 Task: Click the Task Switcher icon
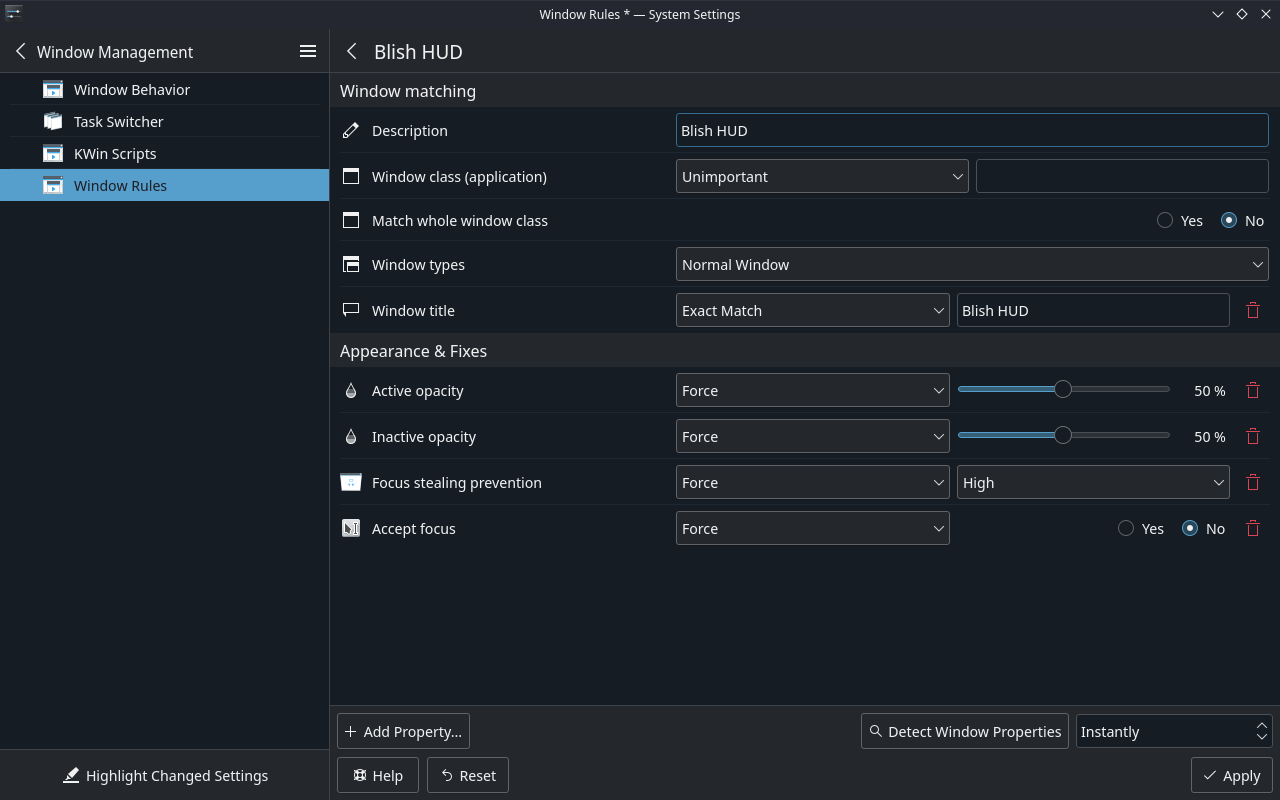tap(53, 121)
